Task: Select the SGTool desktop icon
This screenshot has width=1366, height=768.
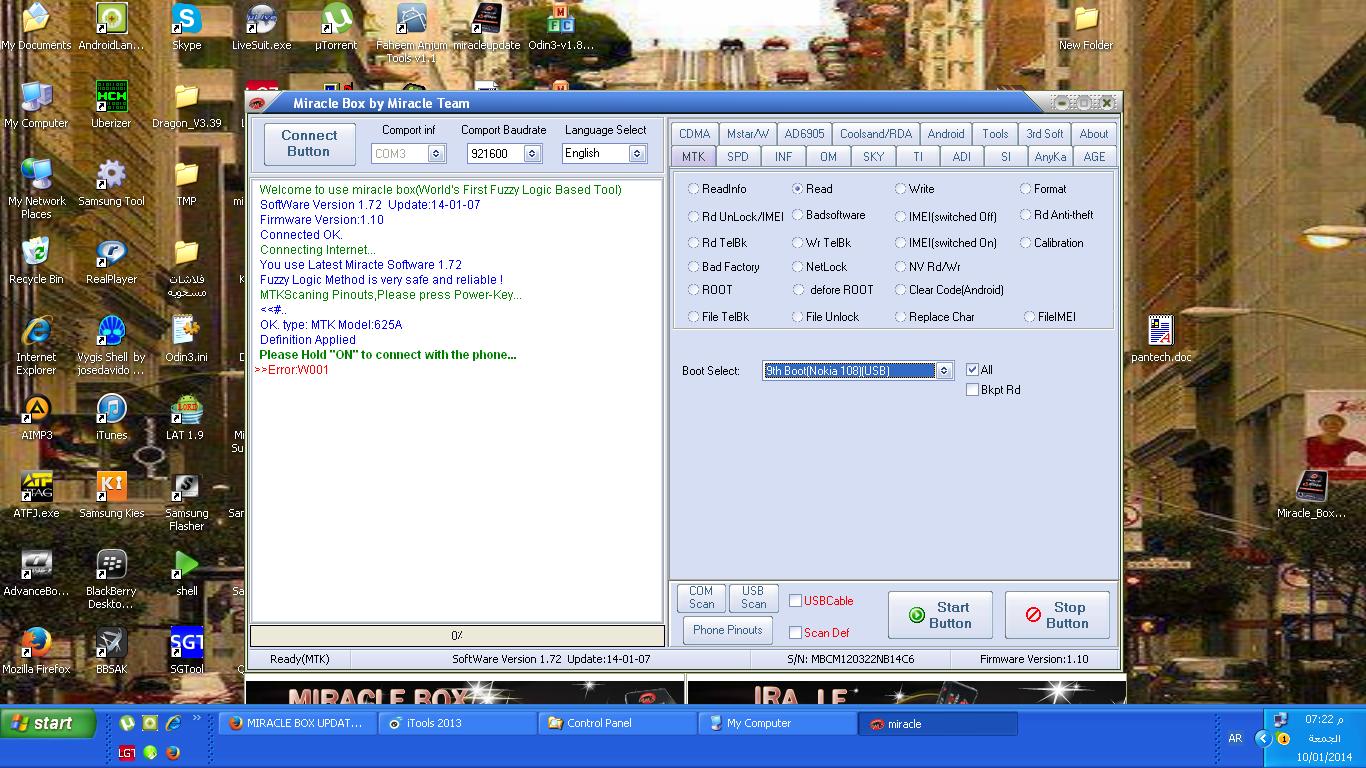Action: pos(186,651)
